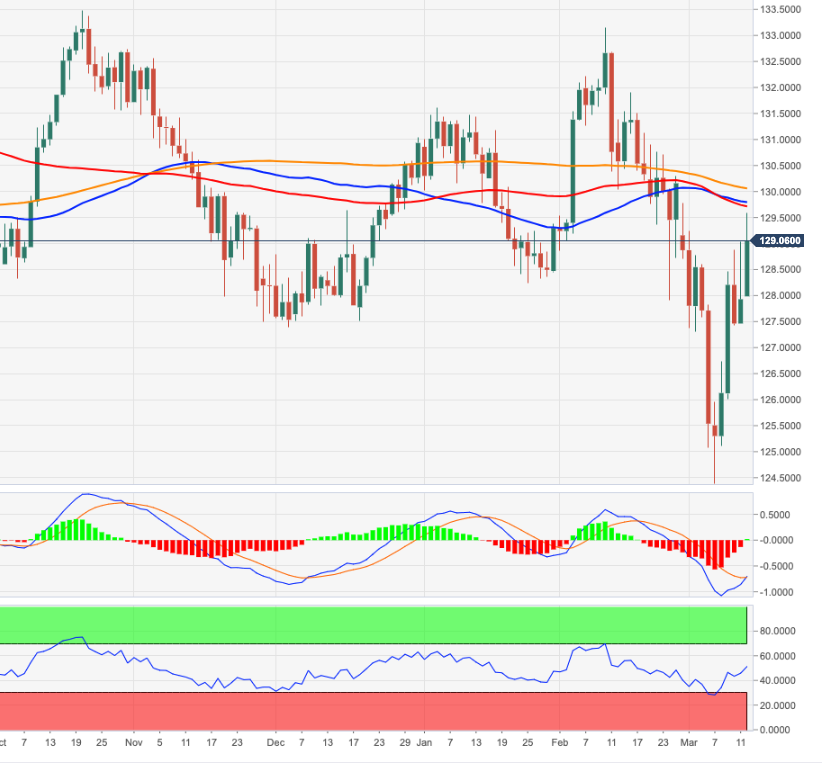
Task: Select the Nov label on time axis
Action: (x=133, y=744)
